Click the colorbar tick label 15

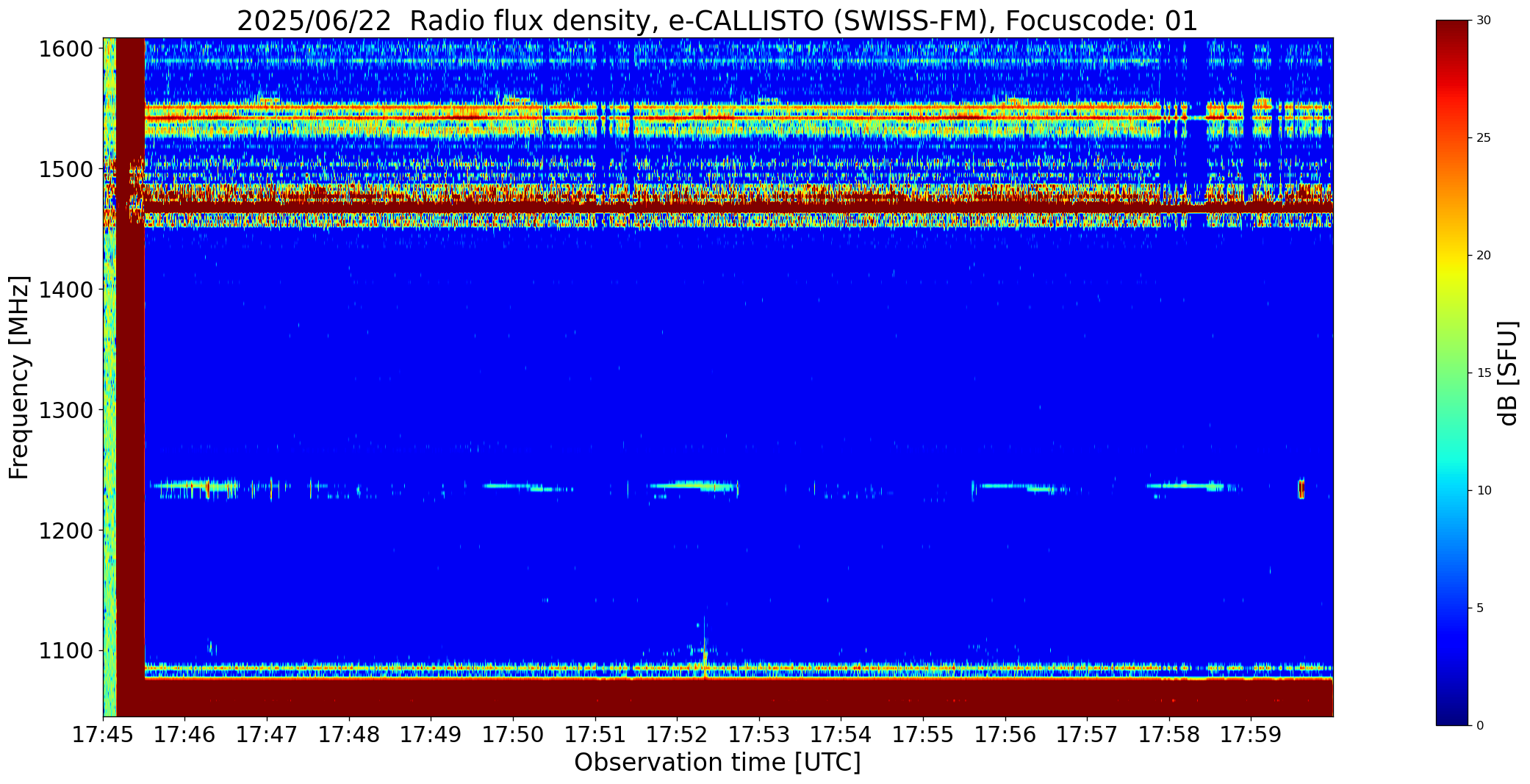pyautogui.click(x=1484, y=373)
